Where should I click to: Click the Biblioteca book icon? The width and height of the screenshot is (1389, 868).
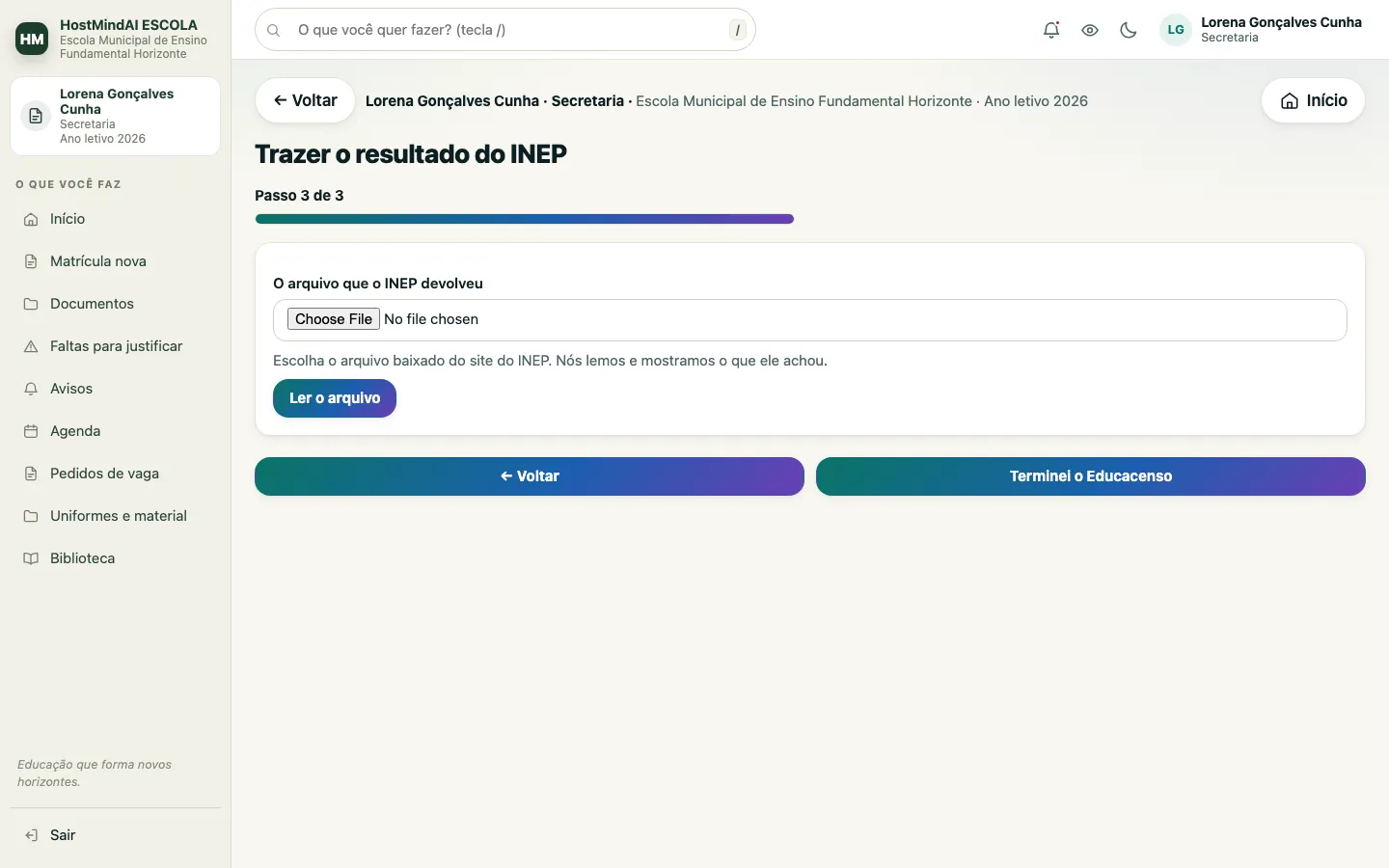click(31, 558)
